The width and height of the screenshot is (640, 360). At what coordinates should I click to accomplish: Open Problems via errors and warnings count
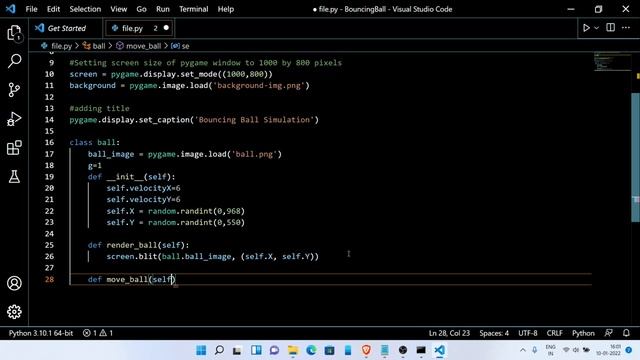pos(98,333)
